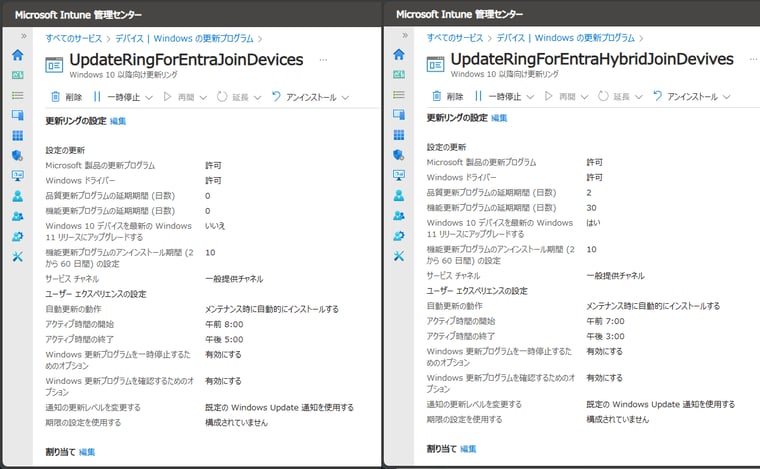Open ellipsis menu next to UpdateRingForEntraHybridJoinDevives
760x469 pixels.
[753, 59]
